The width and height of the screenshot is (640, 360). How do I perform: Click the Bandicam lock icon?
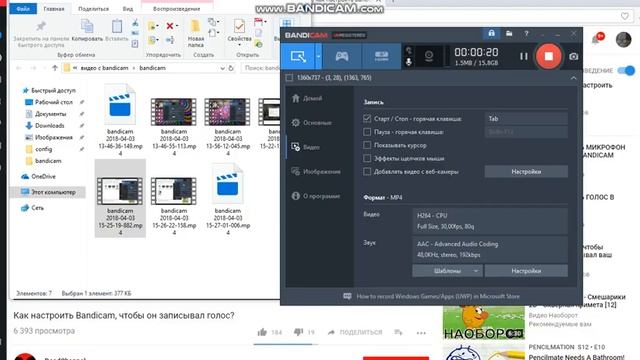click(491, 33)
